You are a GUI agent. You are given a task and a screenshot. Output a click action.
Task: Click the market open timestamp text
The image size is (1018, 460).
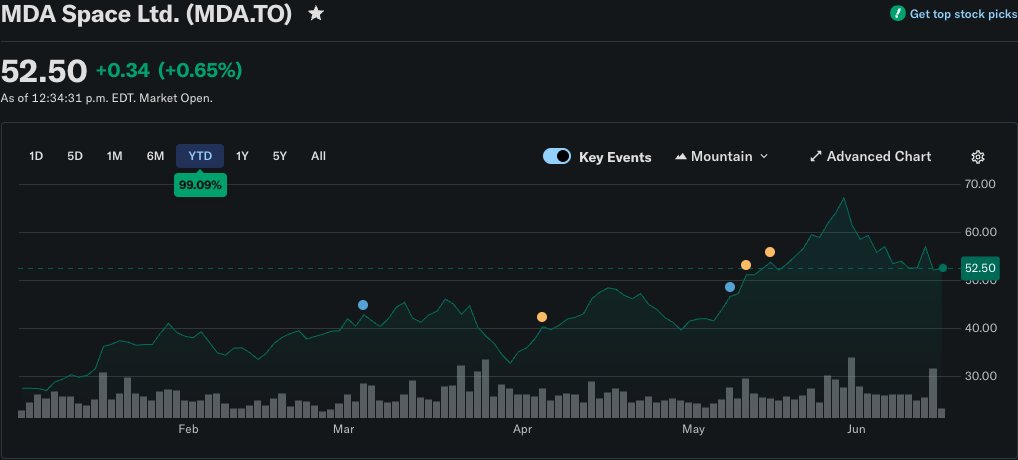click(106, 99)
